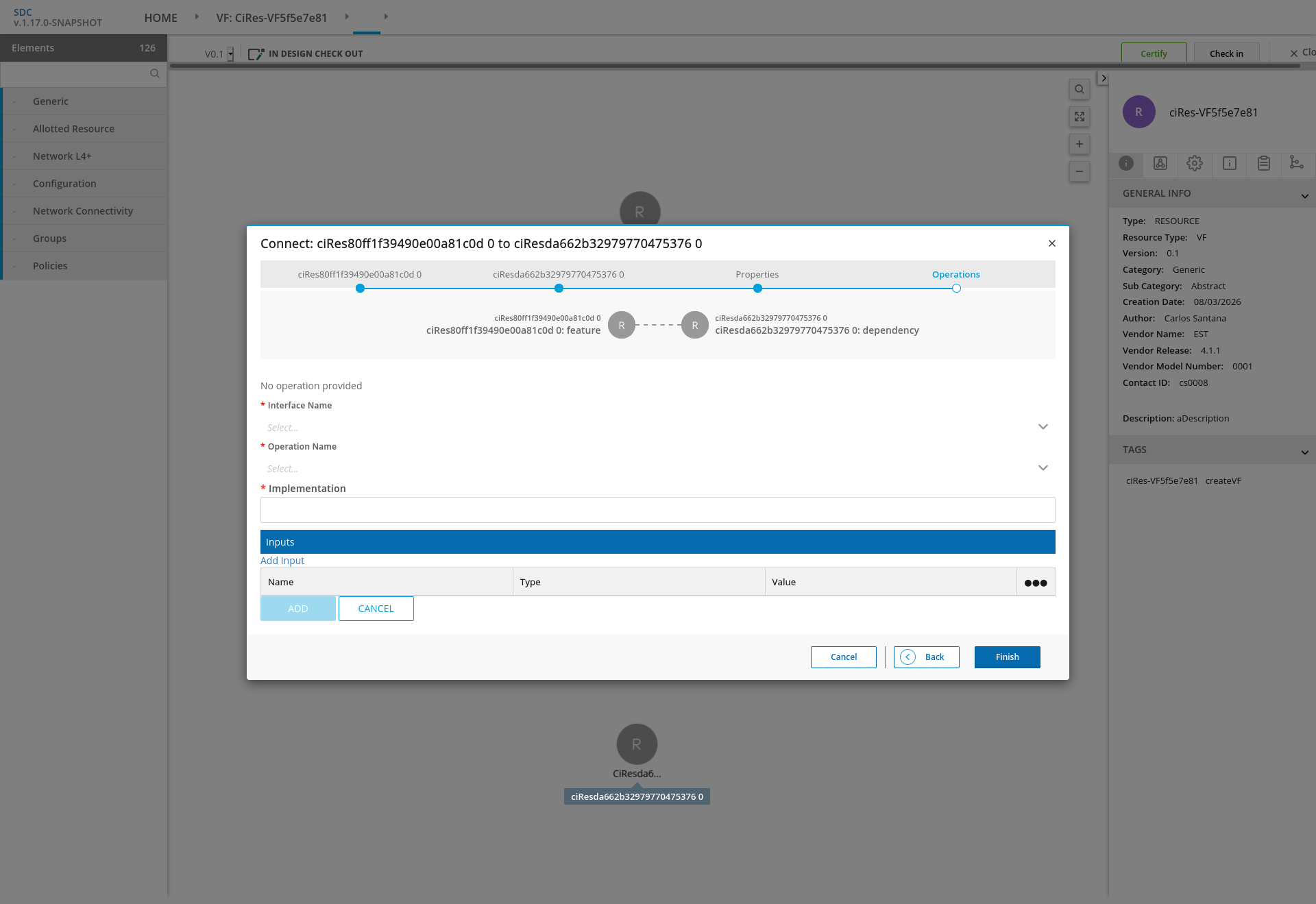Viewport: 1316px width, 904px height.
Task: Focus the Implementation text field
Action: point(657,510)
